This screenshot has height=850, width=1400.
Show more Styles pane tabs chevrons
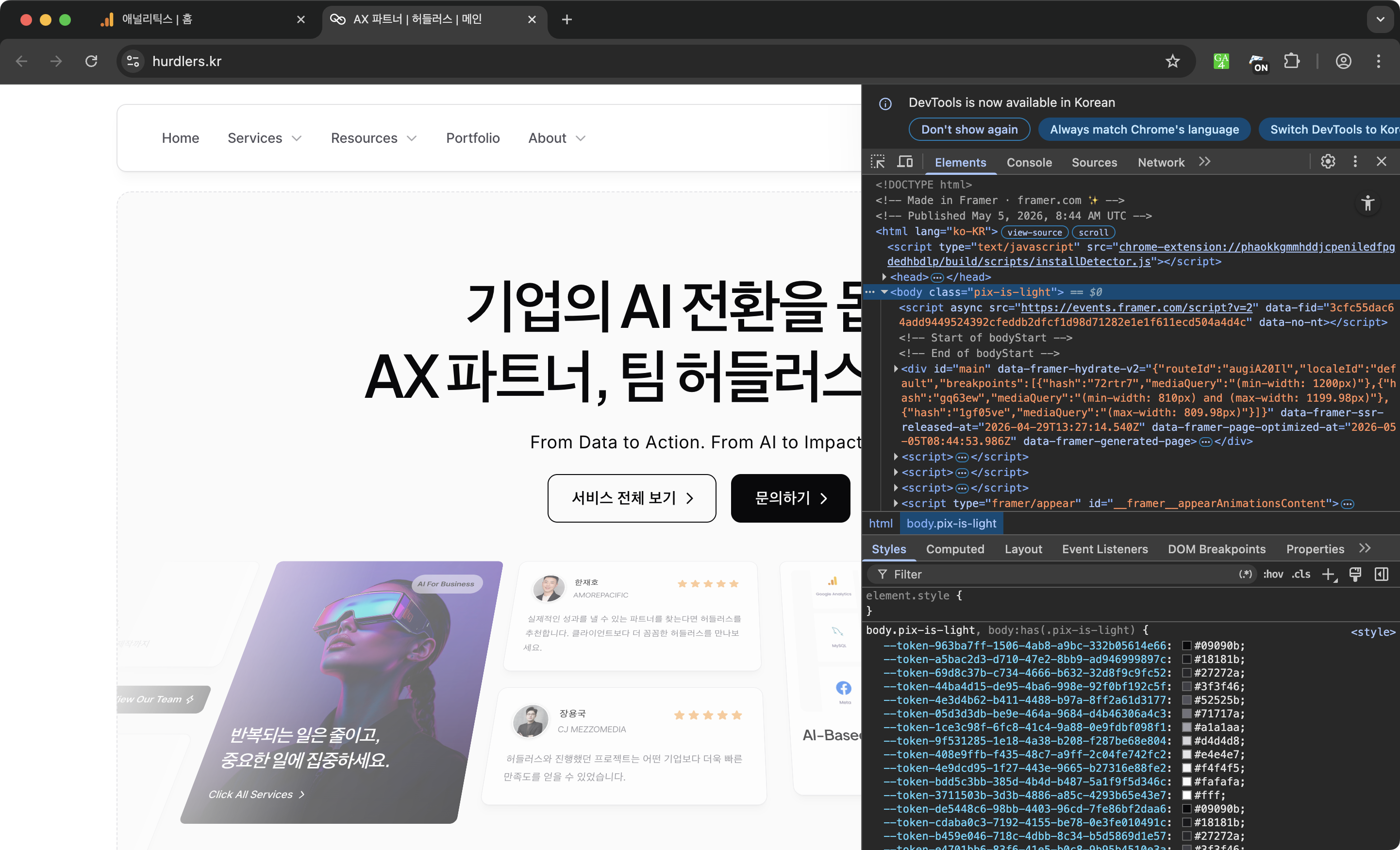pos(1365,548)
